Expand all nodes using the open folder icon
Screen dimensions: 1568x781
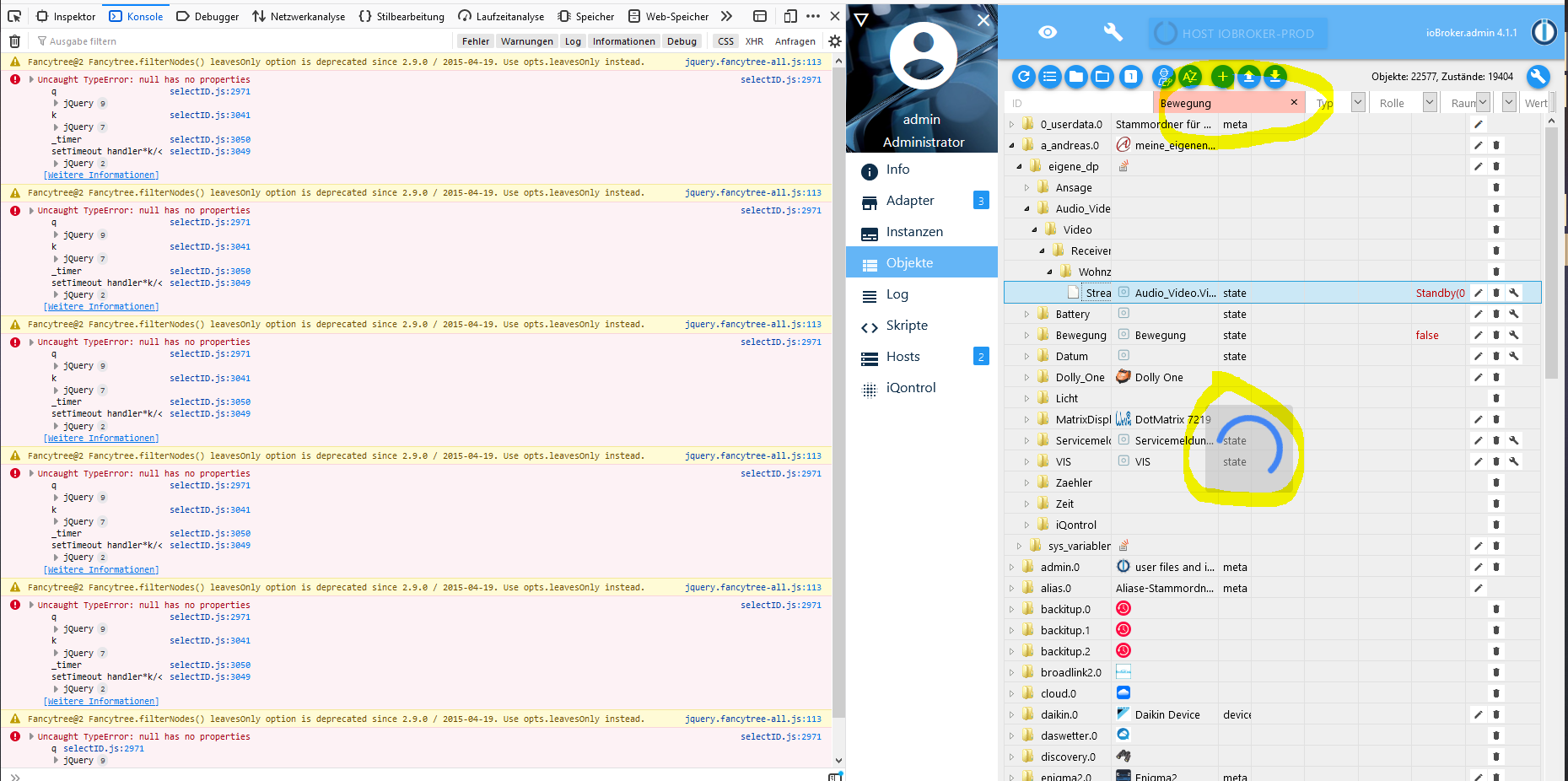tap(1102, 77)
